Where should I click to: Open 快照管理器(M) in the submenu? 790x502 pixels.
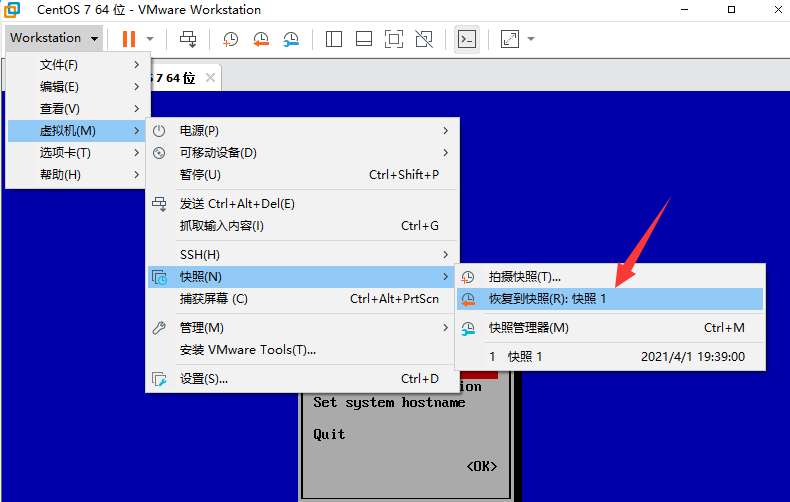click(x=610, y=328)
